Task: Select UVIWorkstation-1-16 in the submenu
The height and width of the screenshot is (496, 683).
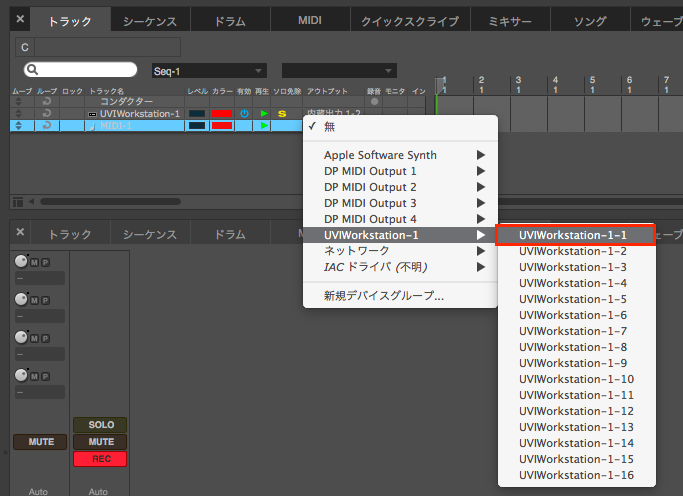Action: [x=576, y=475]
